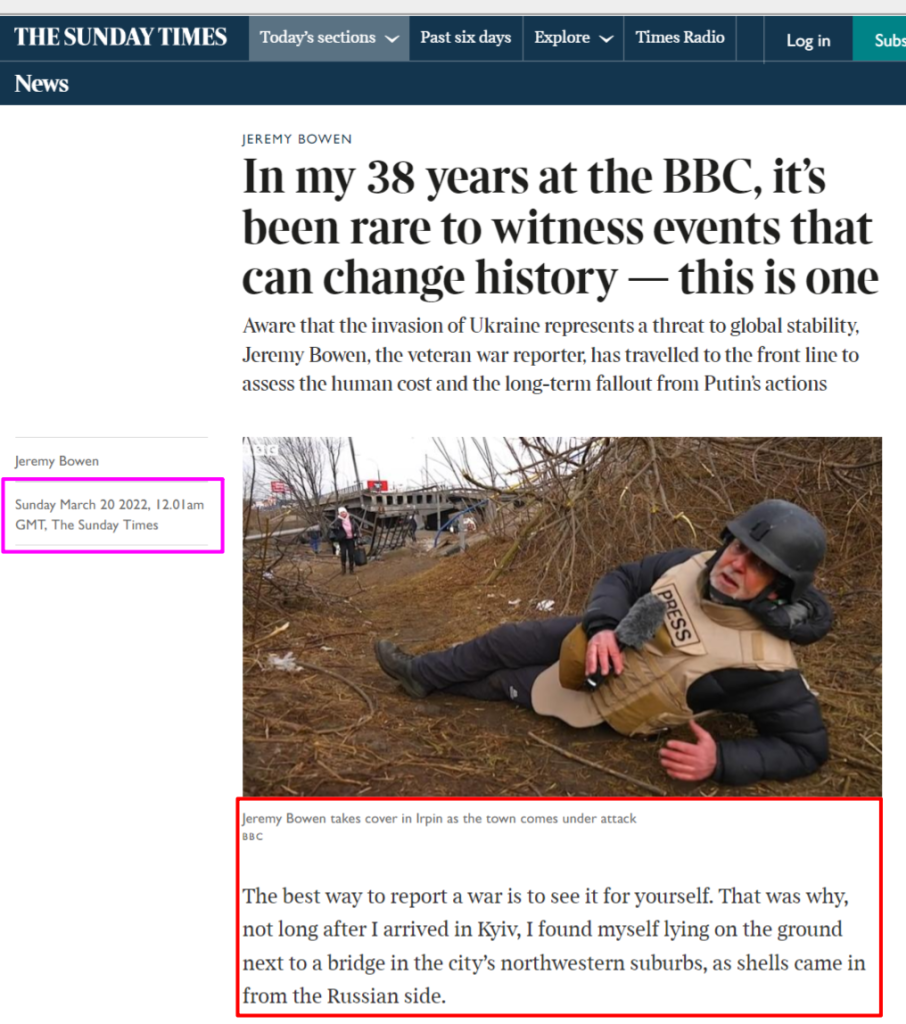Go to Past six days

pyautogui.click(x=466, y=38)
